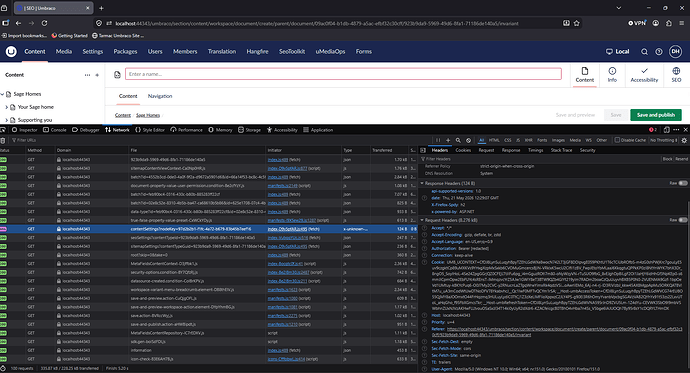Open the Media section
This screenshot has width=690, height=373.
64,51
